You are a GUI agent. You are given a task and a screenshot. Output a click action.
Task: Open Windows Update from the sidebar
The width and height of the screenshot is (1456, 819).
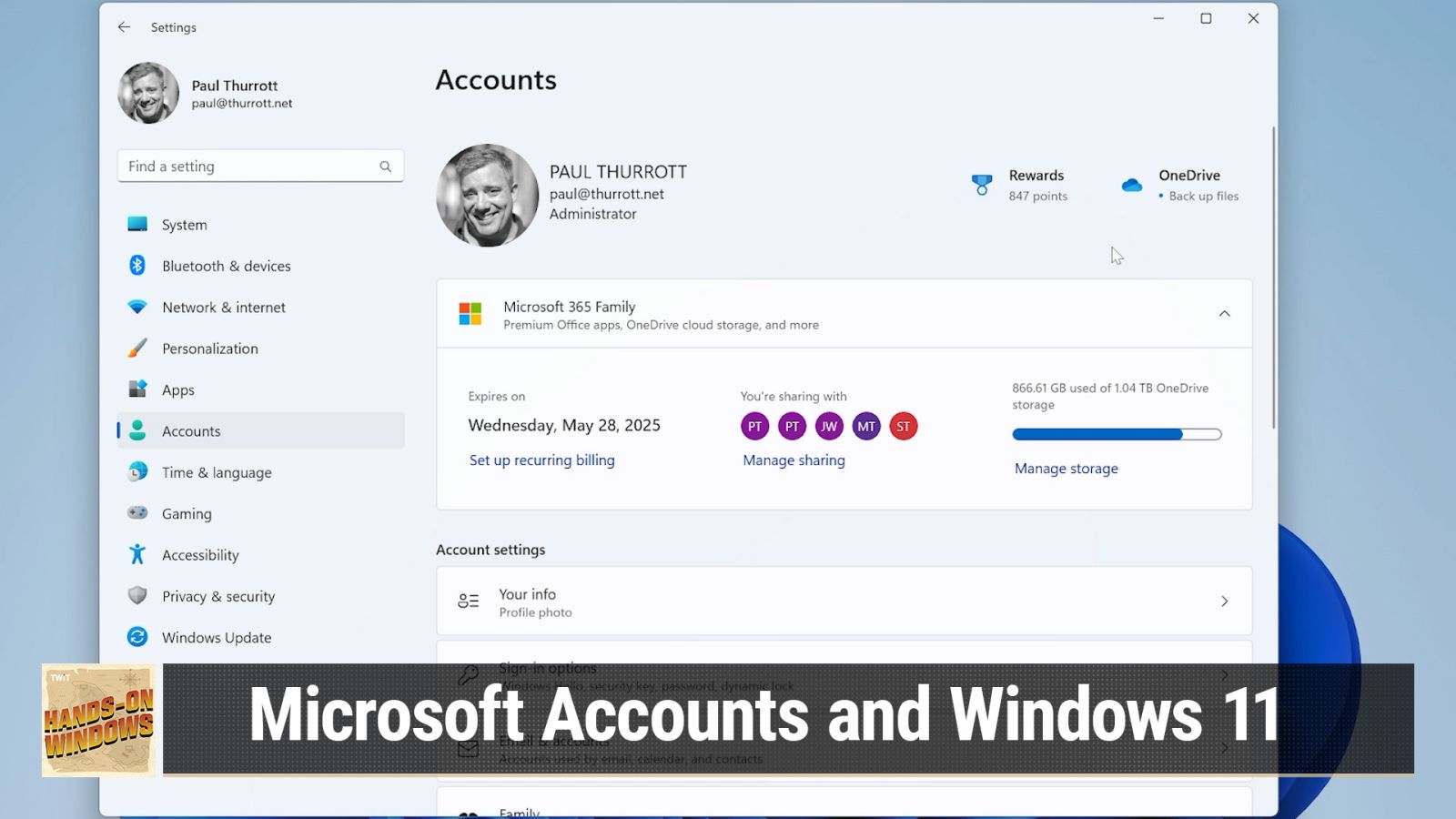point(137,637)
